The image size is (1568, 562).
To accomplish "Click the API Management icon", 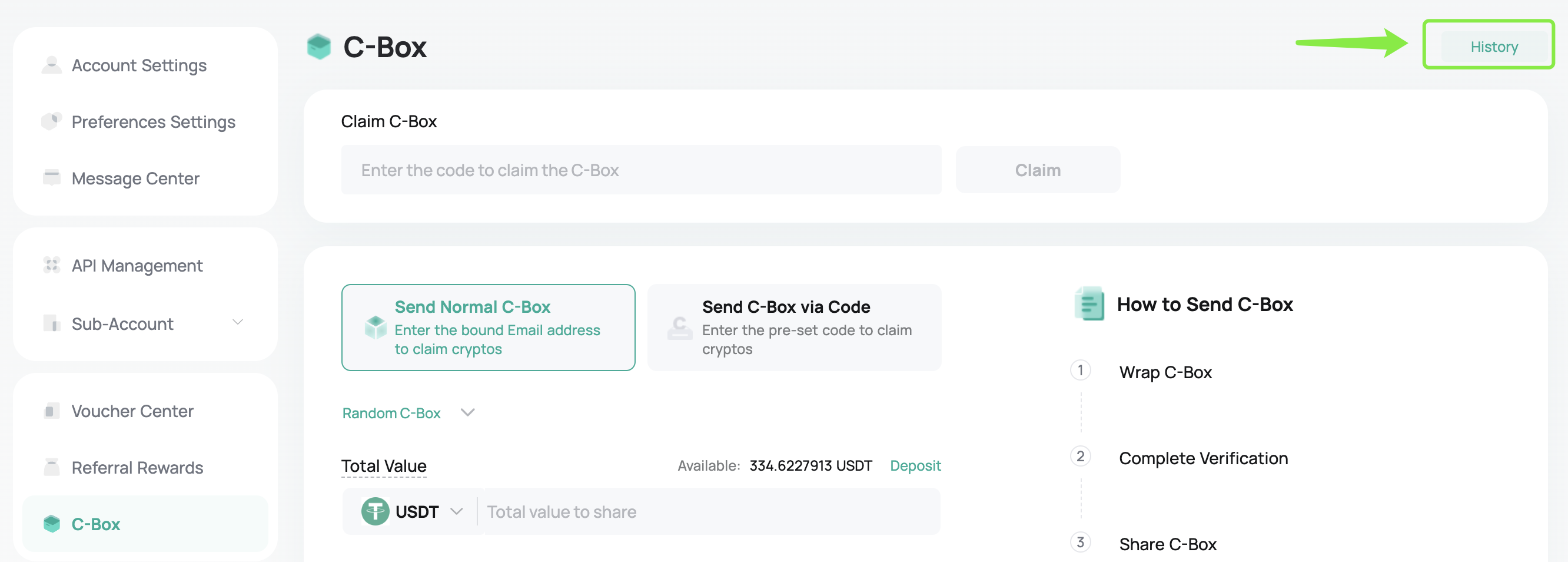I will (x=52, y=265).
